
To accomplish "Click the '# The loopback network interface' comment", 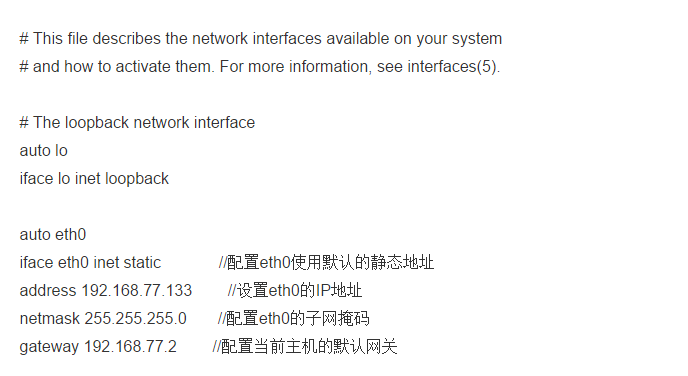I will click(137, 122).
